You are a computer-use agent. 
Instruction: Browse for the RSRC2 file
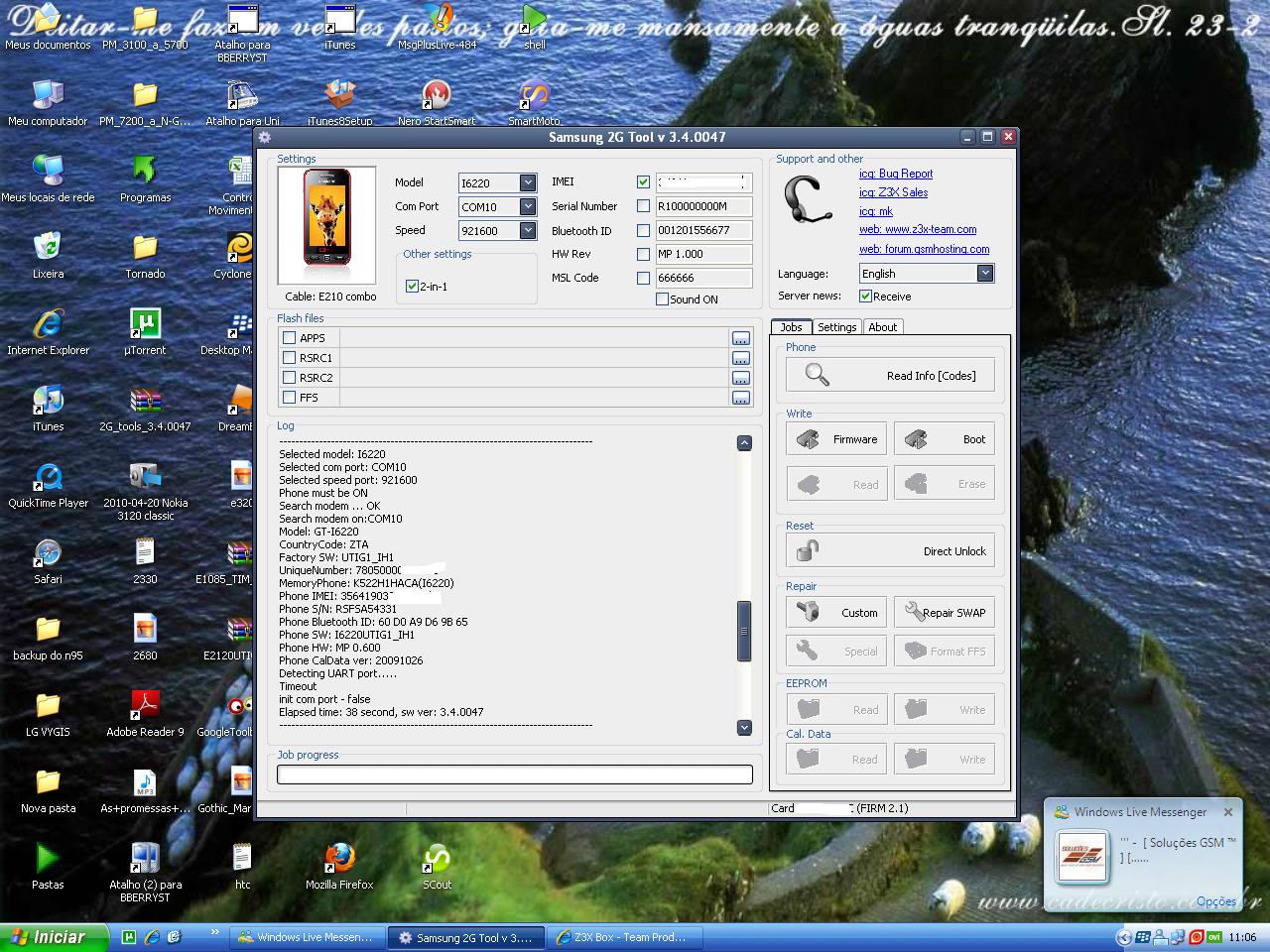pyautogui.click(x=740, y=378)
